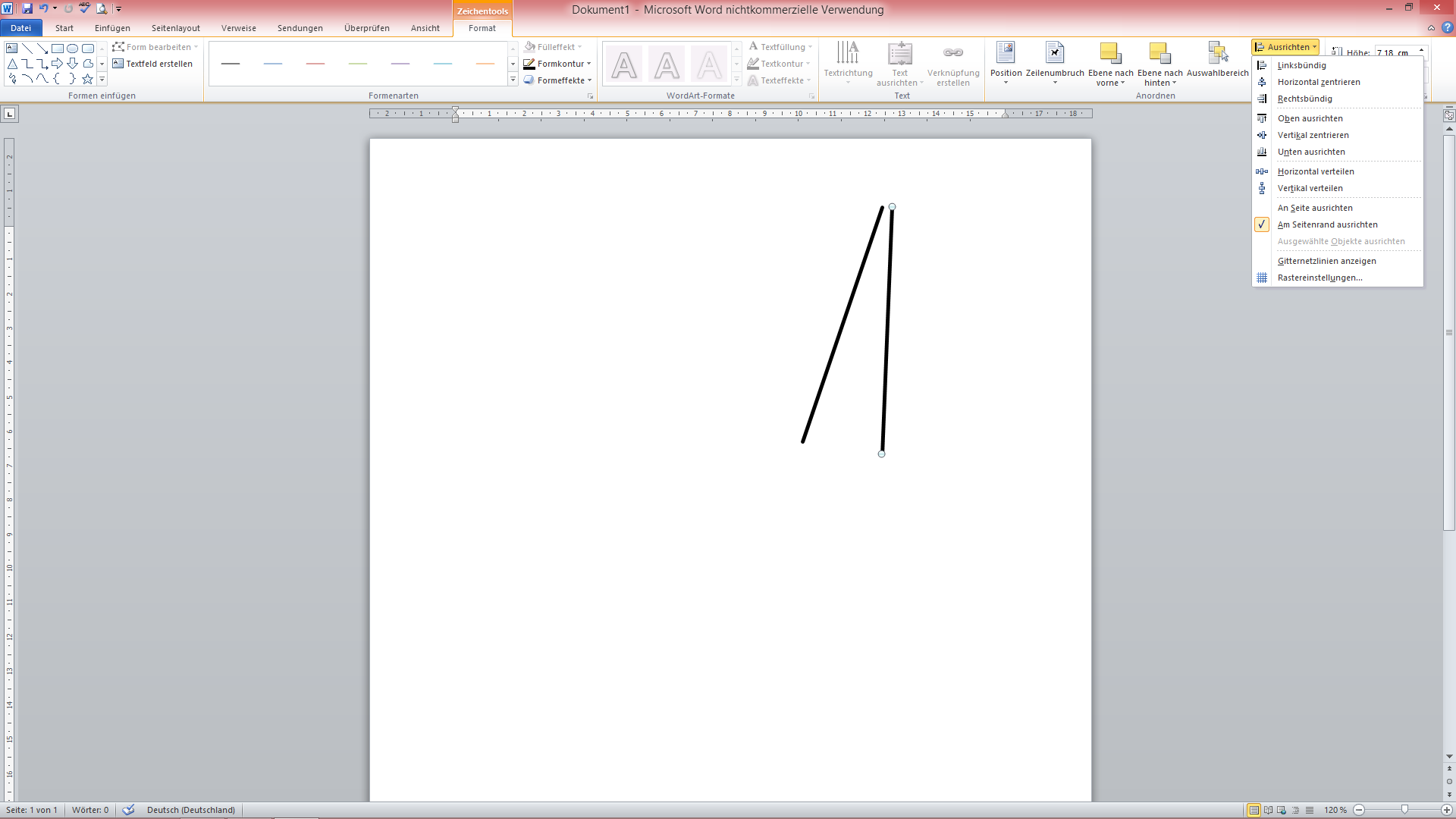Run spelling check from quick access toolbar
Viewport: 1456px width, 819px height.
[85, 8]
